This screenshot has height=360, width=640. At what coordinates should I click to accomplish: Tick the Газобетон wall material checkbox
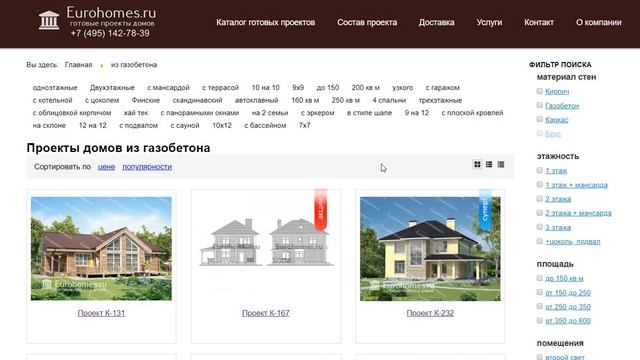click(540, 105)
